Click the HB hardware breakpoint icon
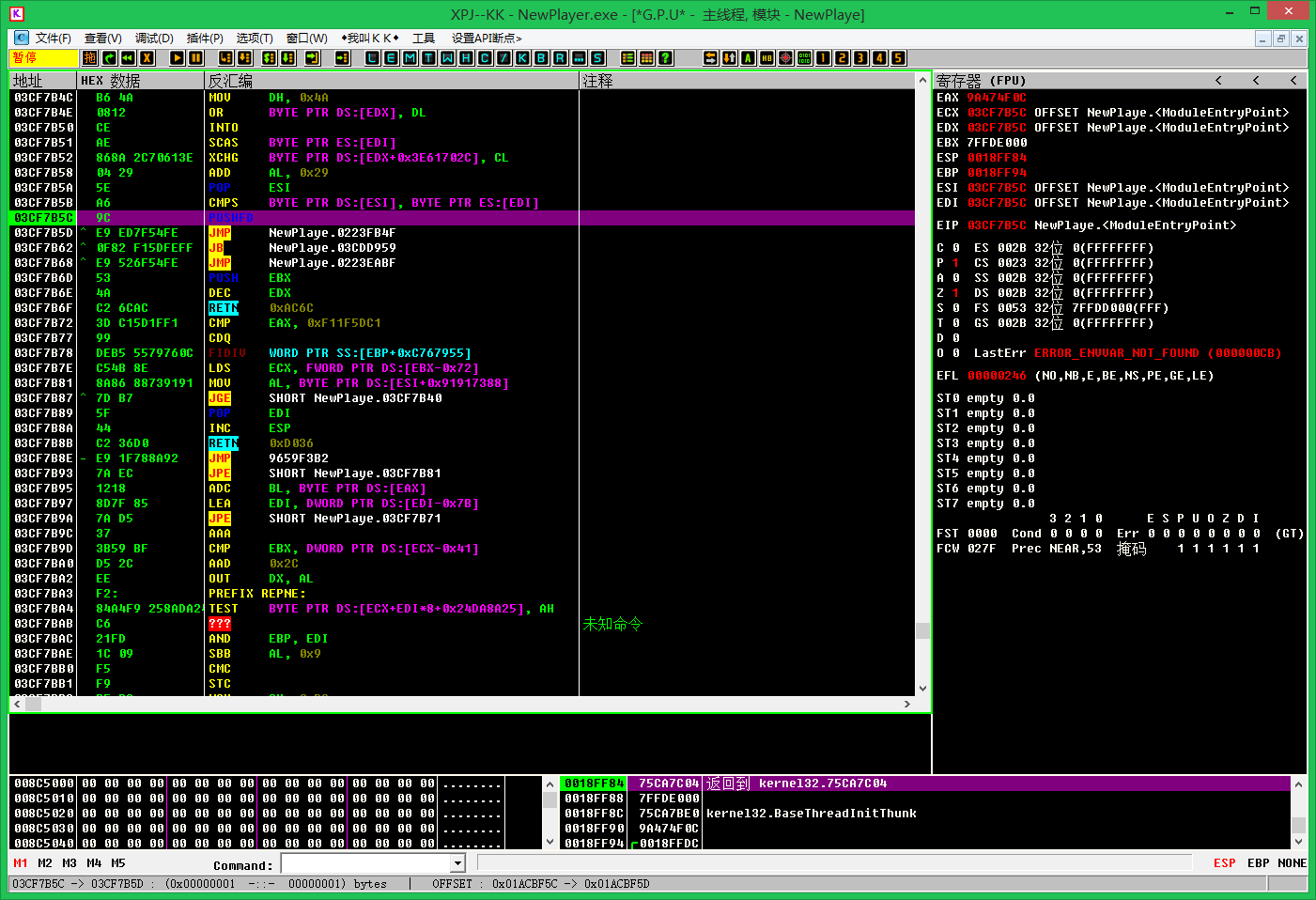Screen dimensions: 1316x900 pos(766,58)
